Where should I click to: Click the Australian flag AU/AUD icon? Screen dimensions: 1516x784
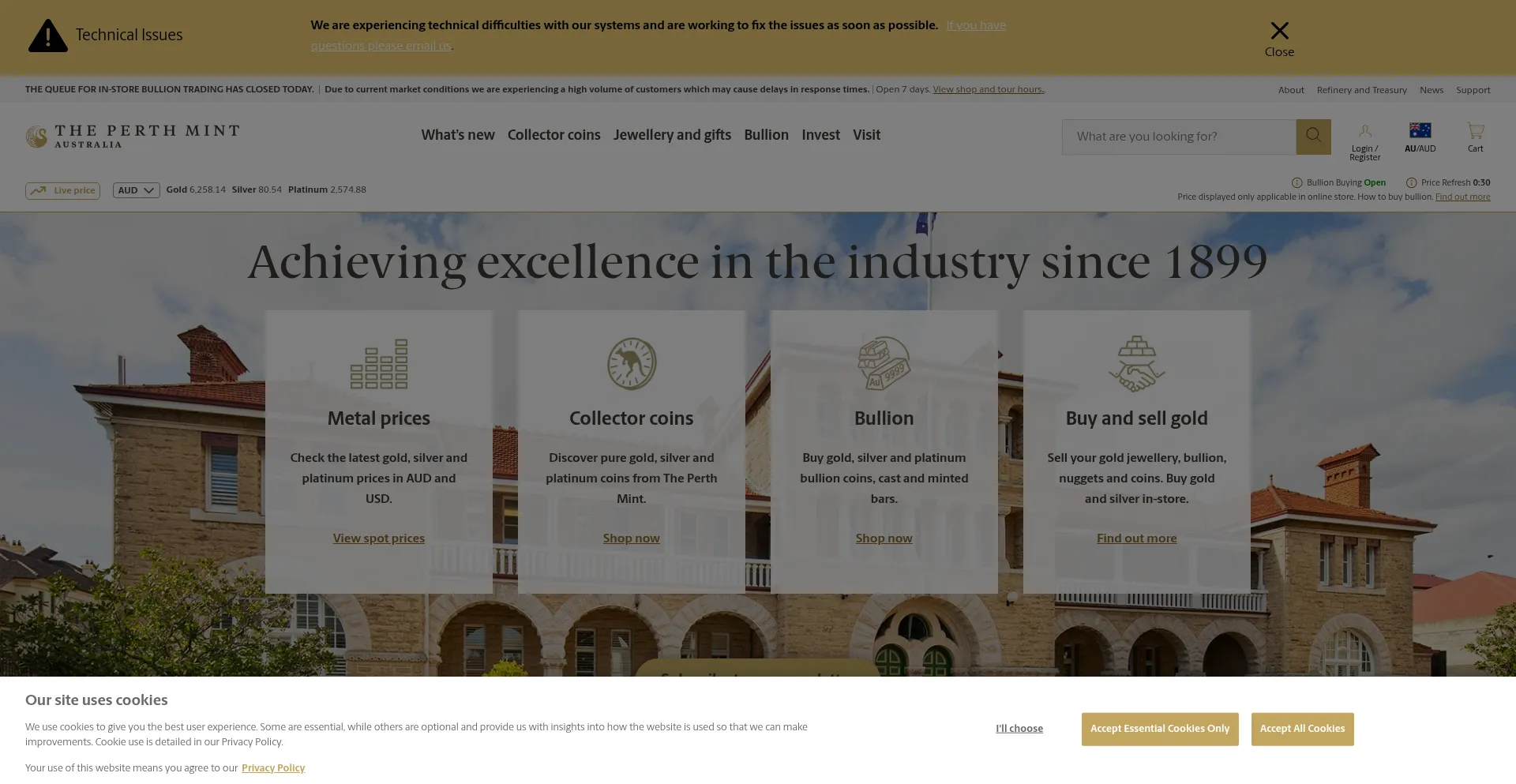click(x=1420, y=131)
